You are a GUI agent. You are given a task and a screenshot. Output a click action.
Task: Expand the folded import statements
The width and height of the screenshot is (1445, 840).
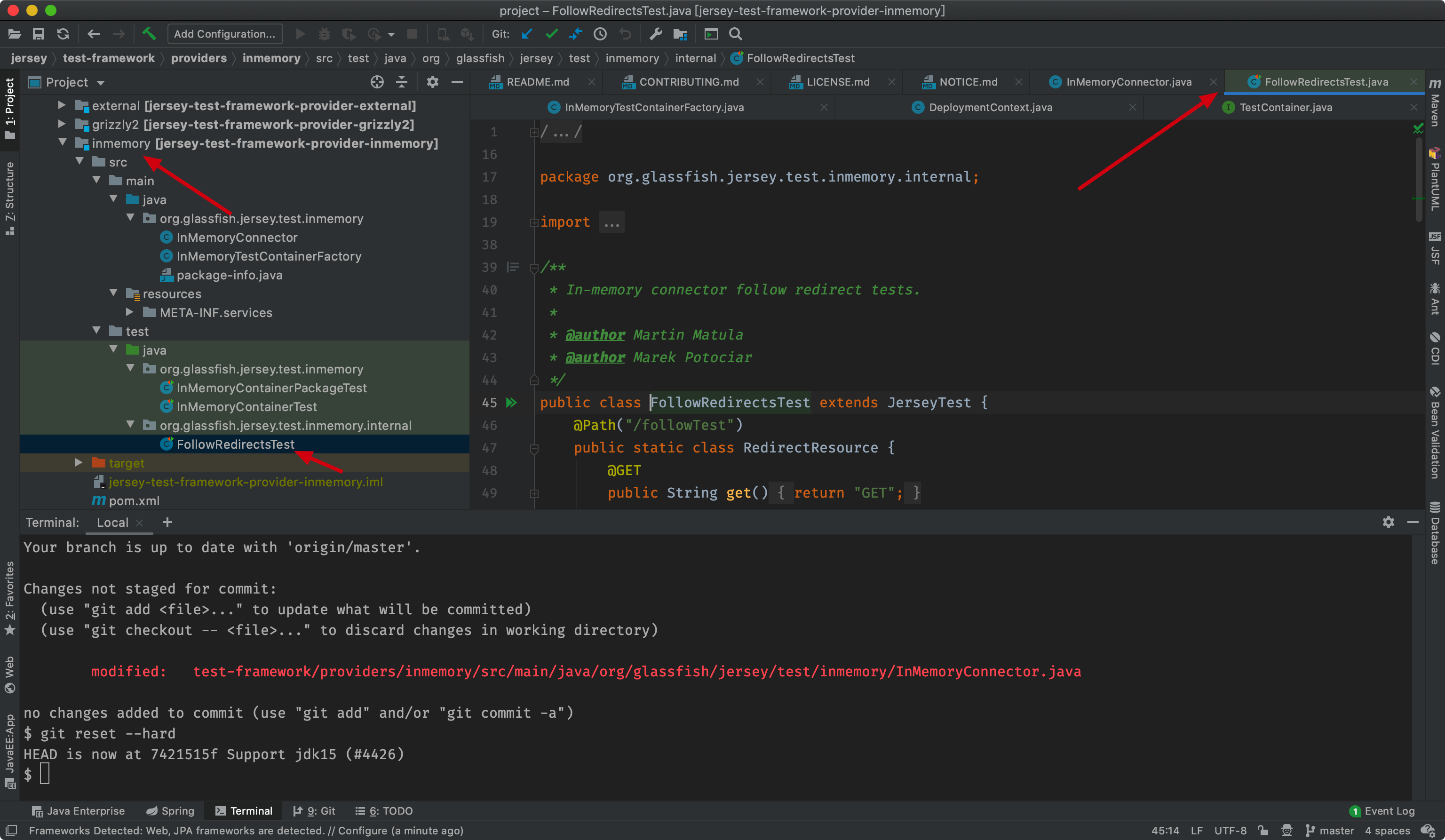click(x=611, y=222)
